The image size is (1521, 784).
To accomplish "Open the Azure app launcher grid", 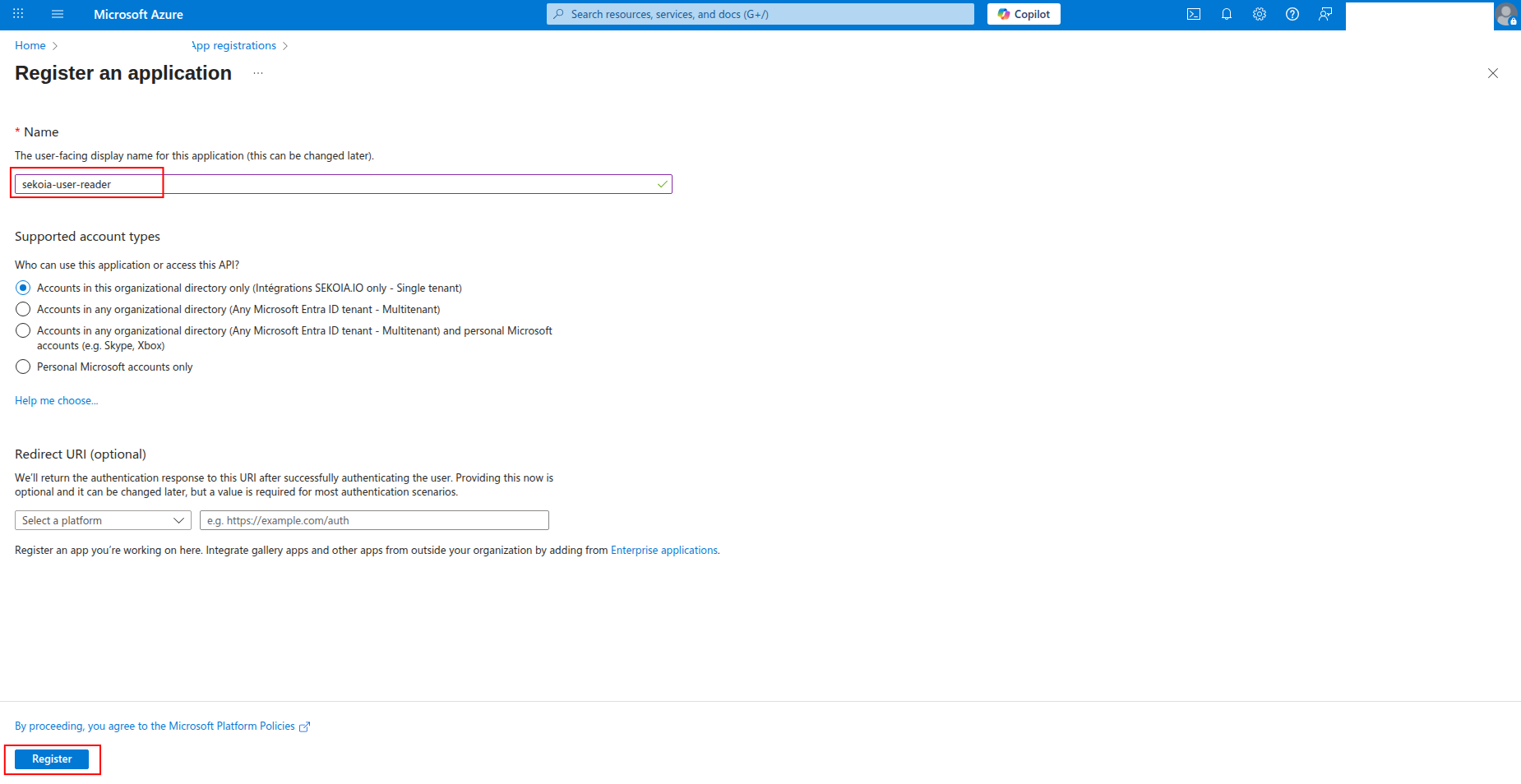I will pyautogui.click(x=17, y=13).
